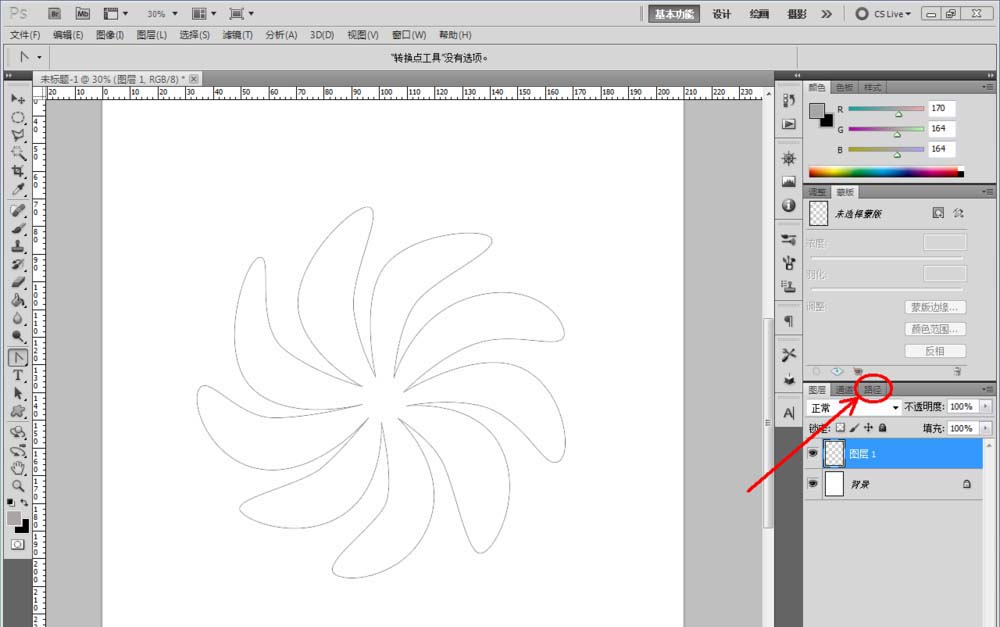Select the Magic Wand tool

click(18, 153)
